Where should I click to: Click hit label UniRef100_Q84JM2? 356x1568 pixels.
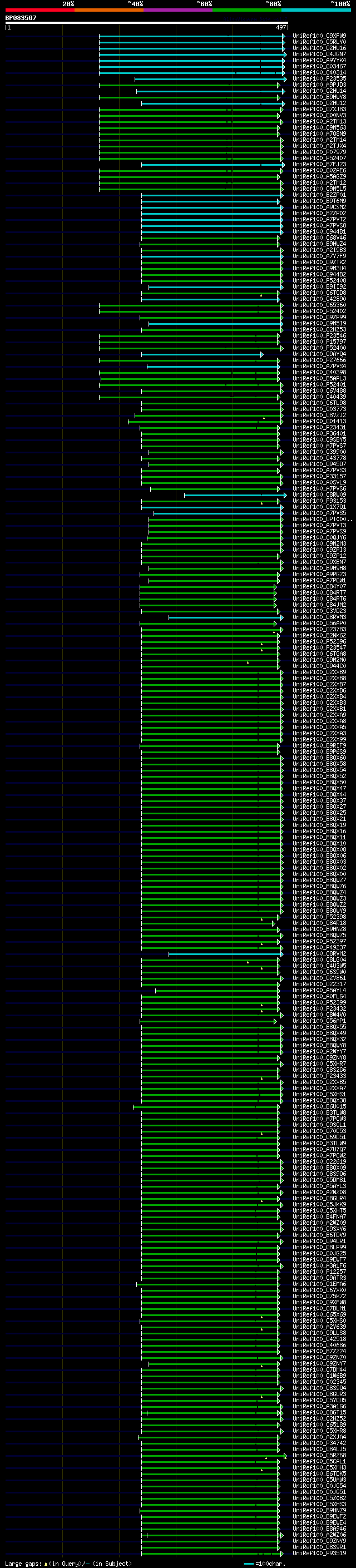pyautogui.click(x=319, y=605)
